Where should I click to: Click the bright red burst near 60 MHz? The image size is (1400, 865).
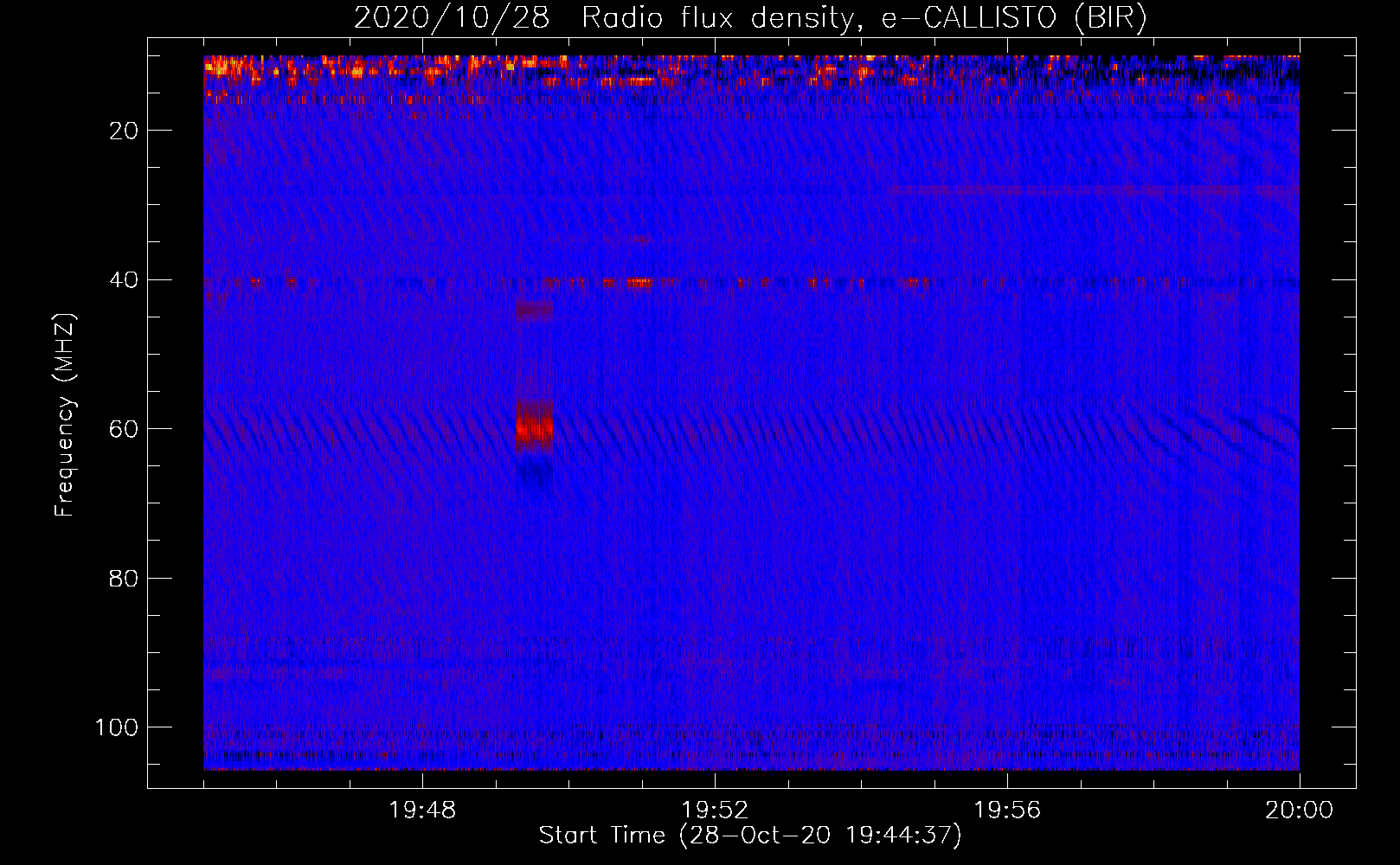click(534, 426)
